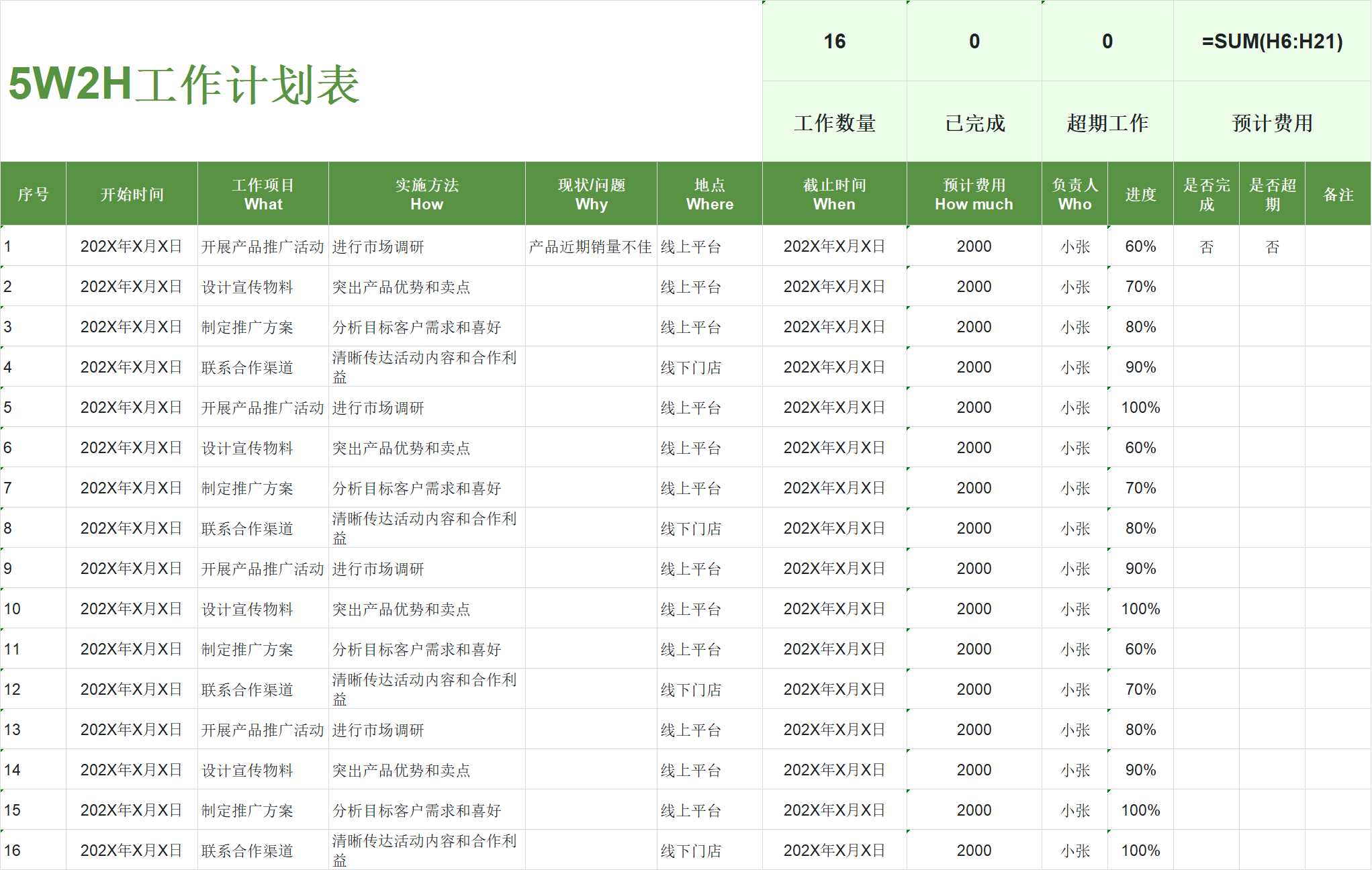Select the 地点 Where column header
Viewport: 1372px width, 870px height.
pyautogui.click(x=708, y=193)
